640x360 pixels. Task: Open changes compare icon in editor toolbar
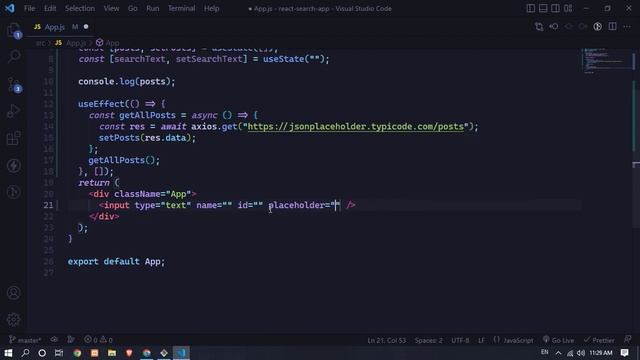click(539, 27)
